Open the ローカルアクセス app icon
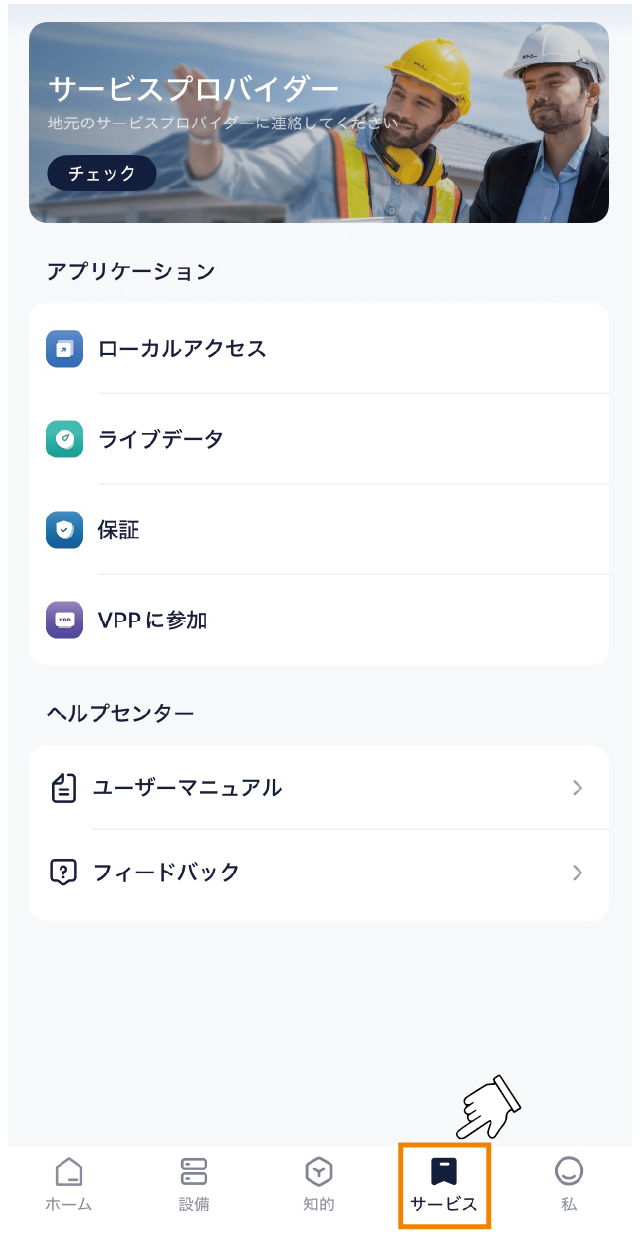The height and width of the screenshot is (1250, 640). (x=64, y=349)
